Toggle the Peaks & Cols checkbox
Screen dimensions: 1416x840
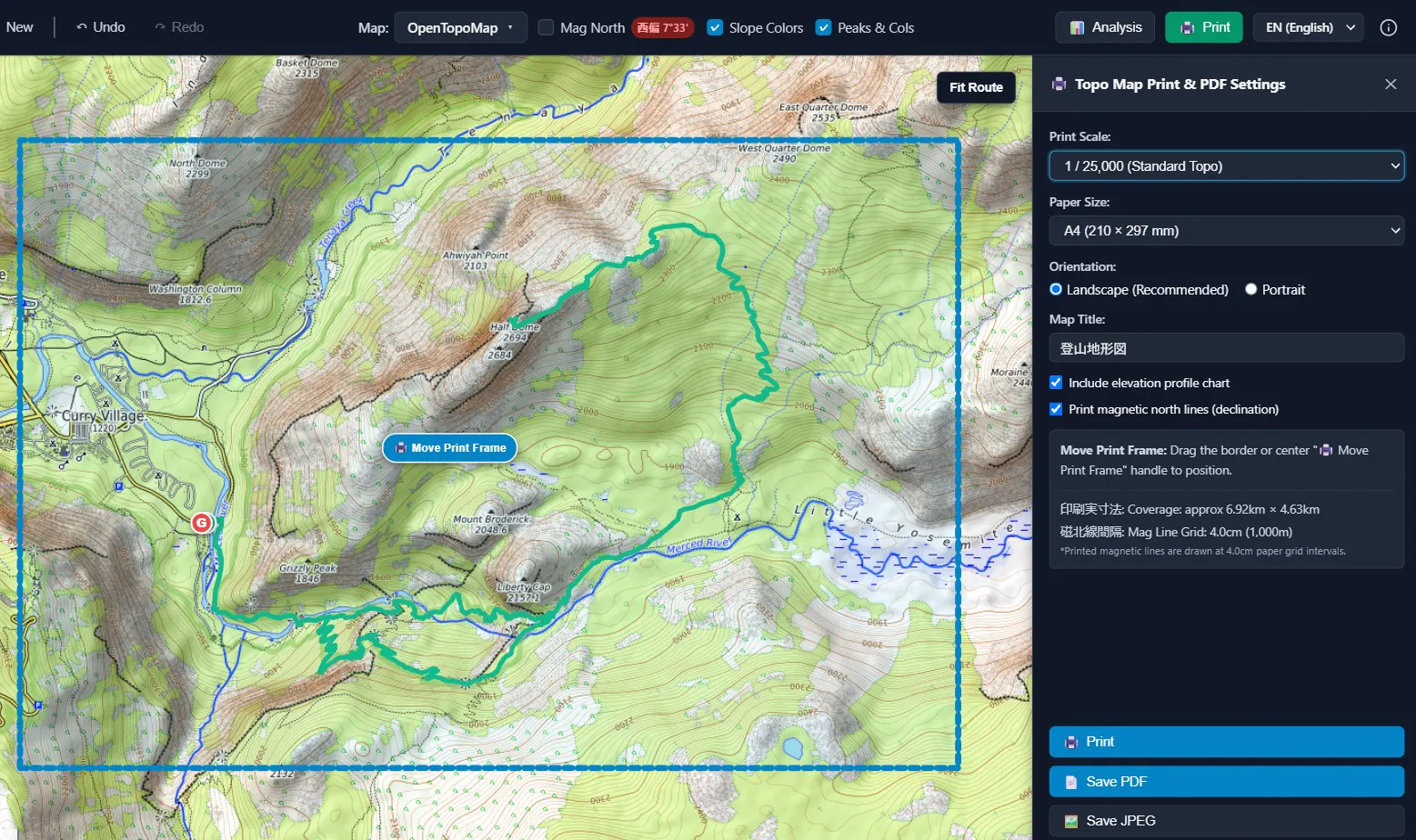[x=823, y=27]
